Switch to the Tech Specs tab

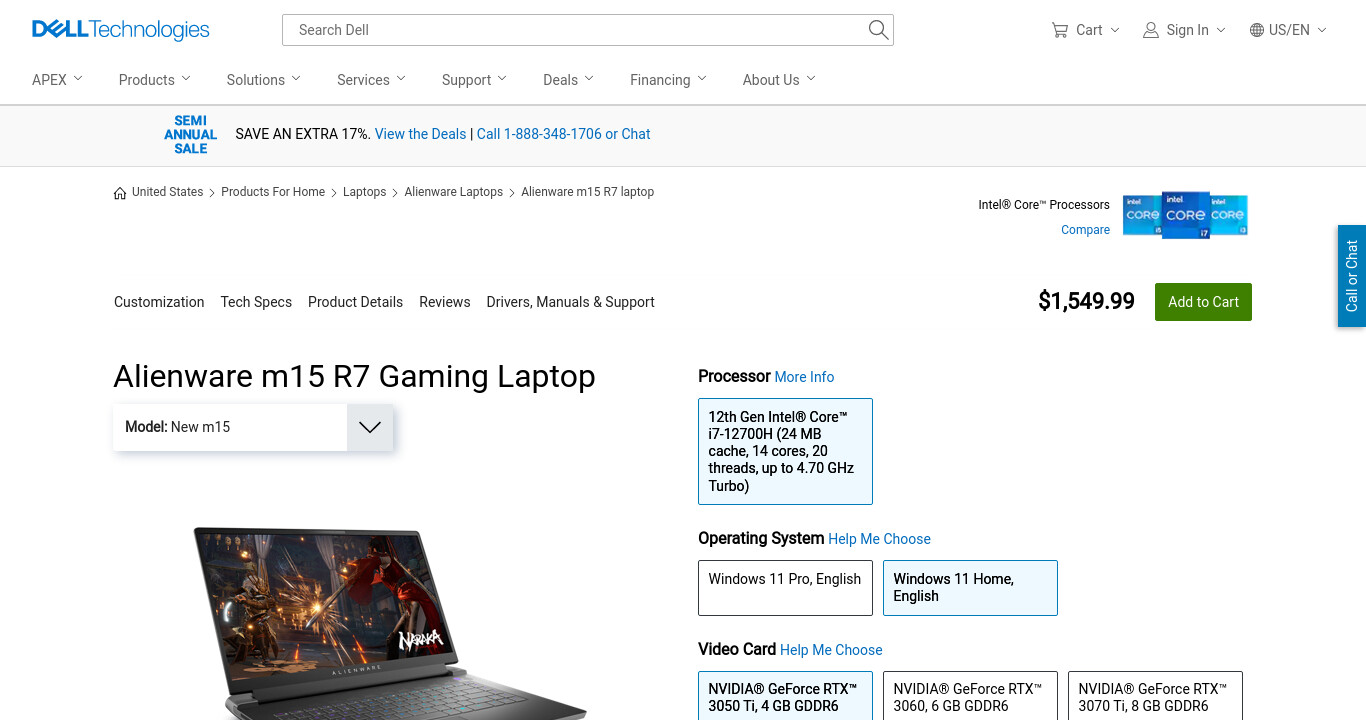[256, 302]
